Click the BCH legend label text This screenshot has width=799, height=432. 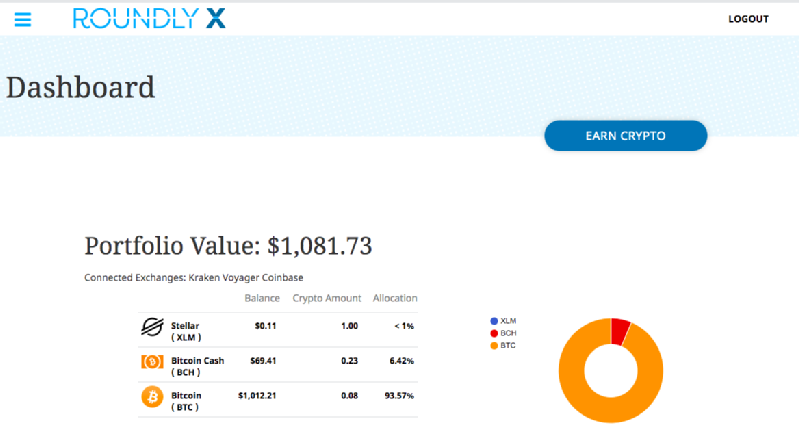pyautogui.click(x=508, y=333)
